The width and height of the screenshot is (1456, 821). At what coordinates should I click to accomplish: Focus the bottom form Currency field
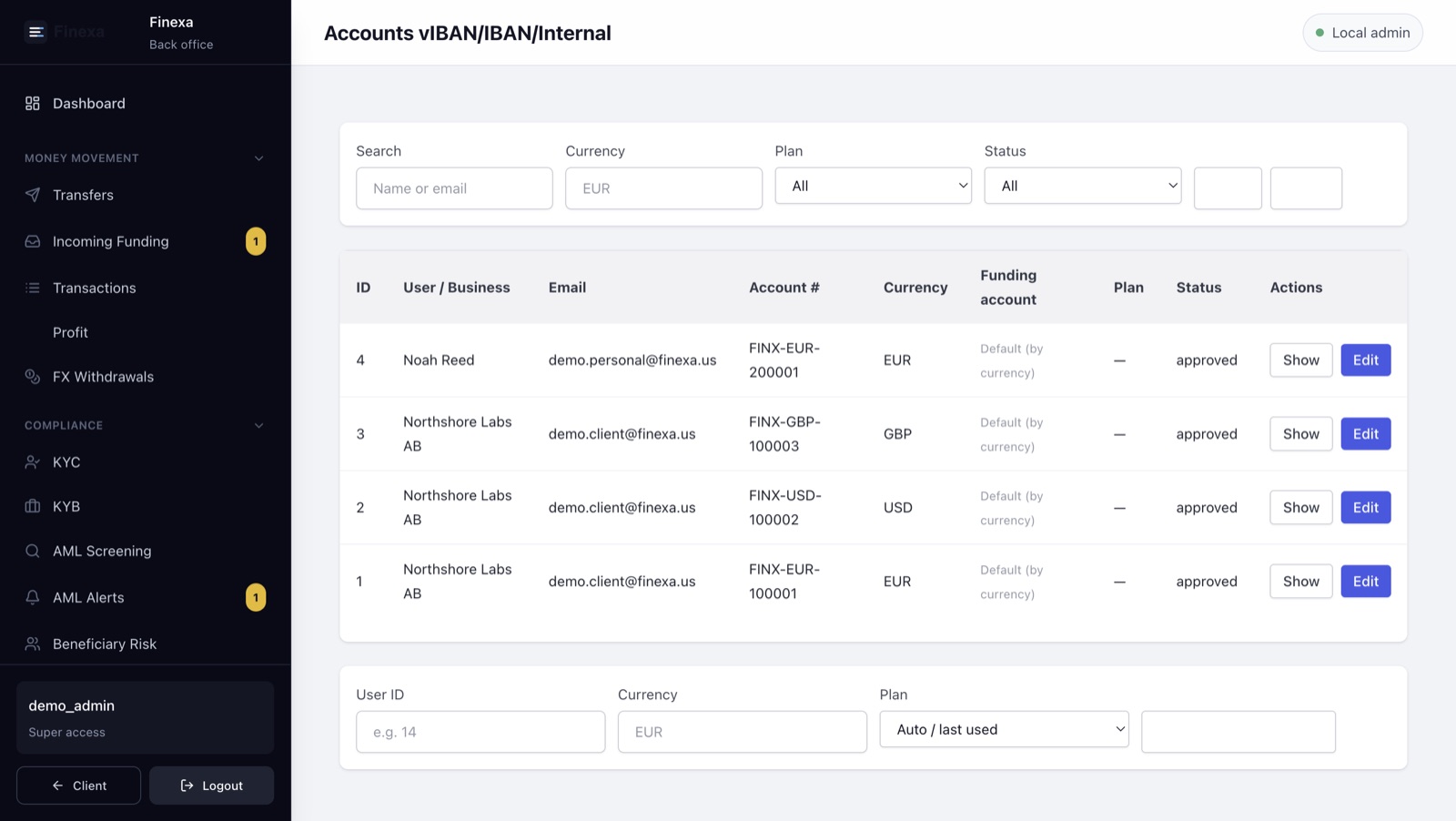tap(743, 732)
